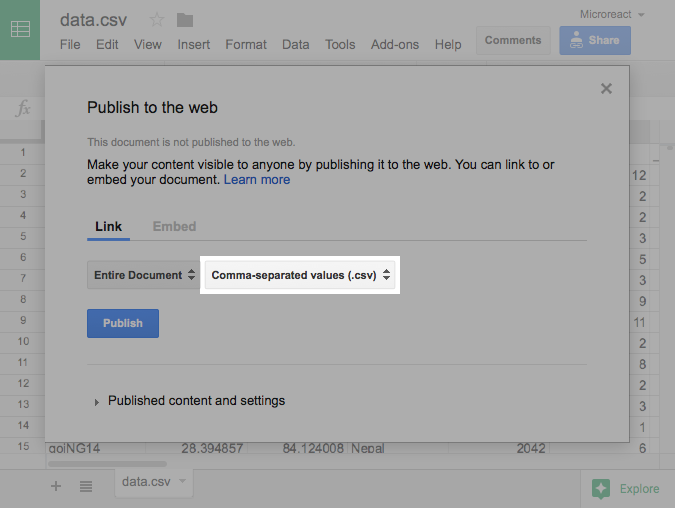
Task: Open the Tools menu
Action: pyautogui.click(x=340, y=44)
